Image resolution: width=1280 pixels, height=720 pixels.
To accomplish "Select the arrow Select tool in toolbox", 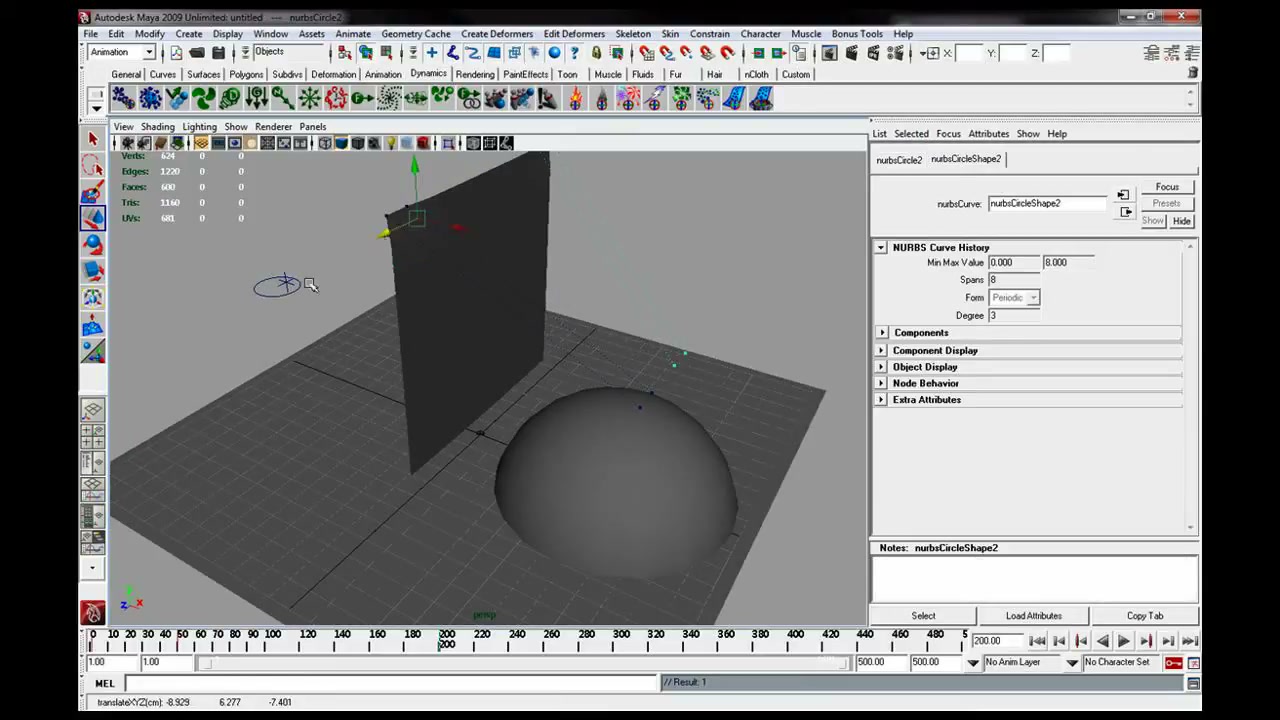I will 93,140.
